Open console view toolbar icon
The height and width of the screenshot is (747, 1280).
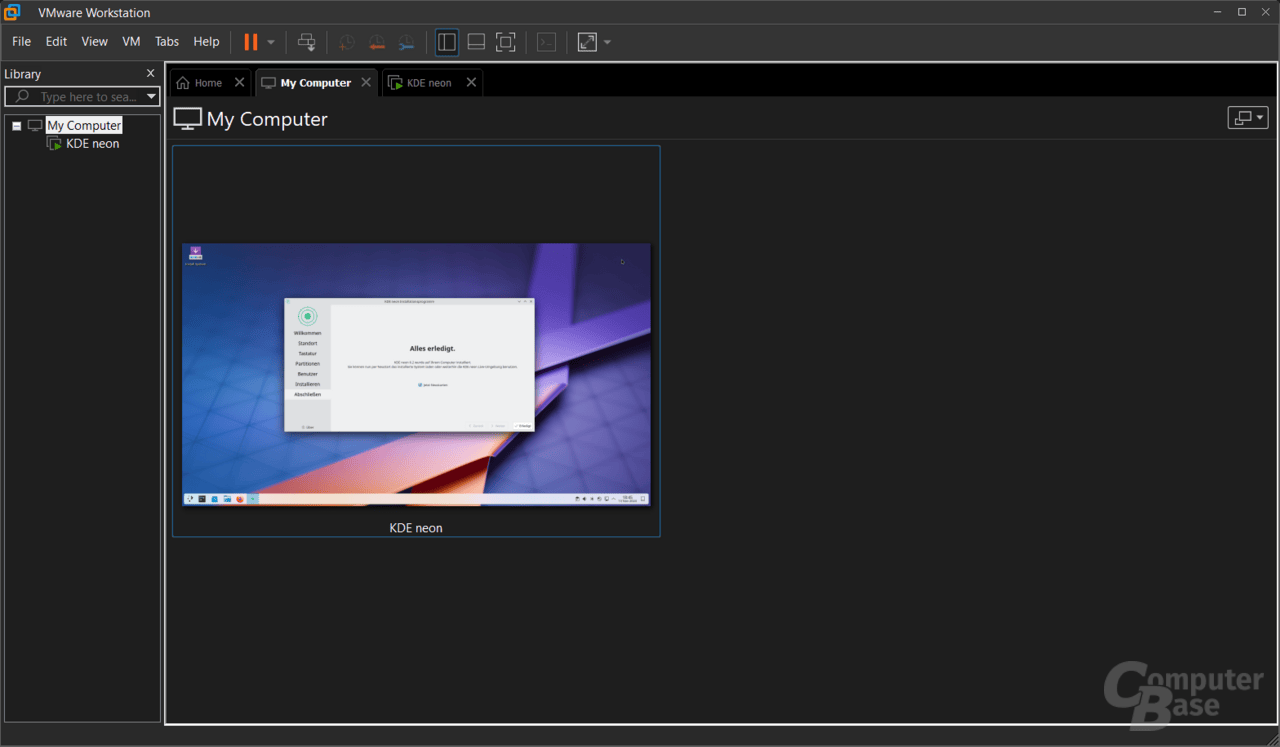pyautogui.click(x=546, y=42)
